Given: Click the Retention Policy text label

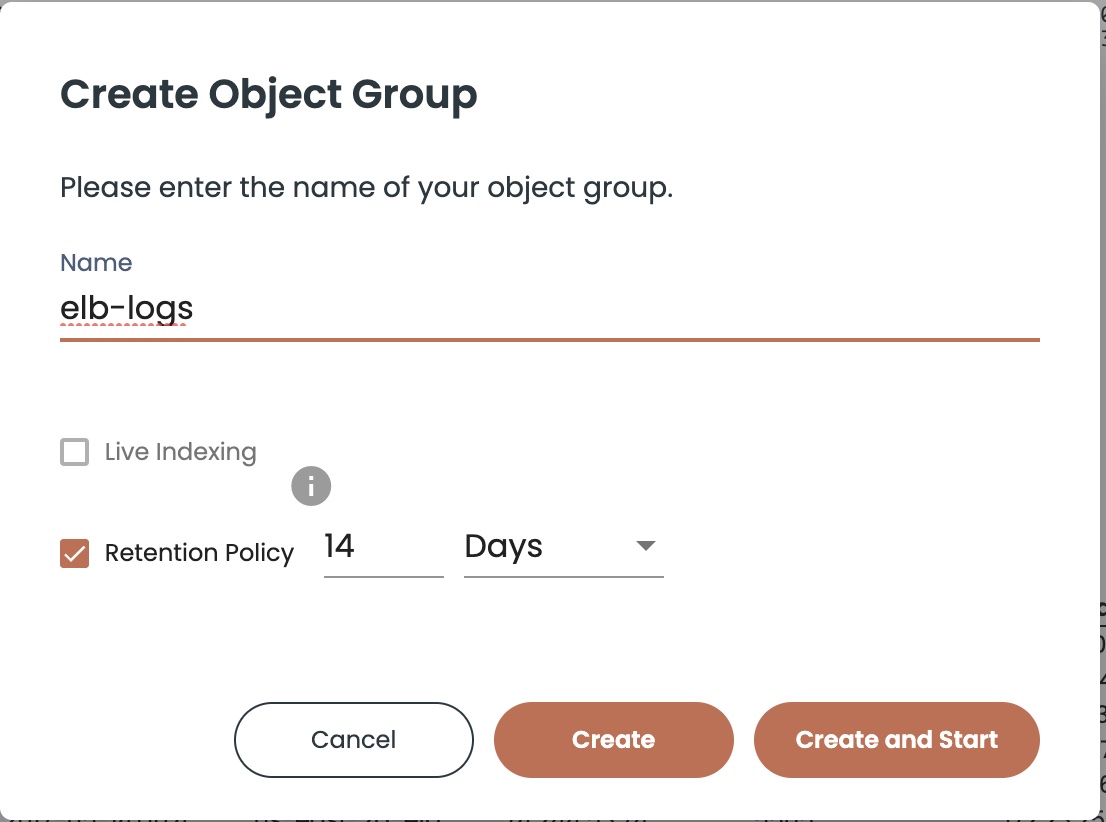Looking at the screenshot, I should (x=200, y=552).
